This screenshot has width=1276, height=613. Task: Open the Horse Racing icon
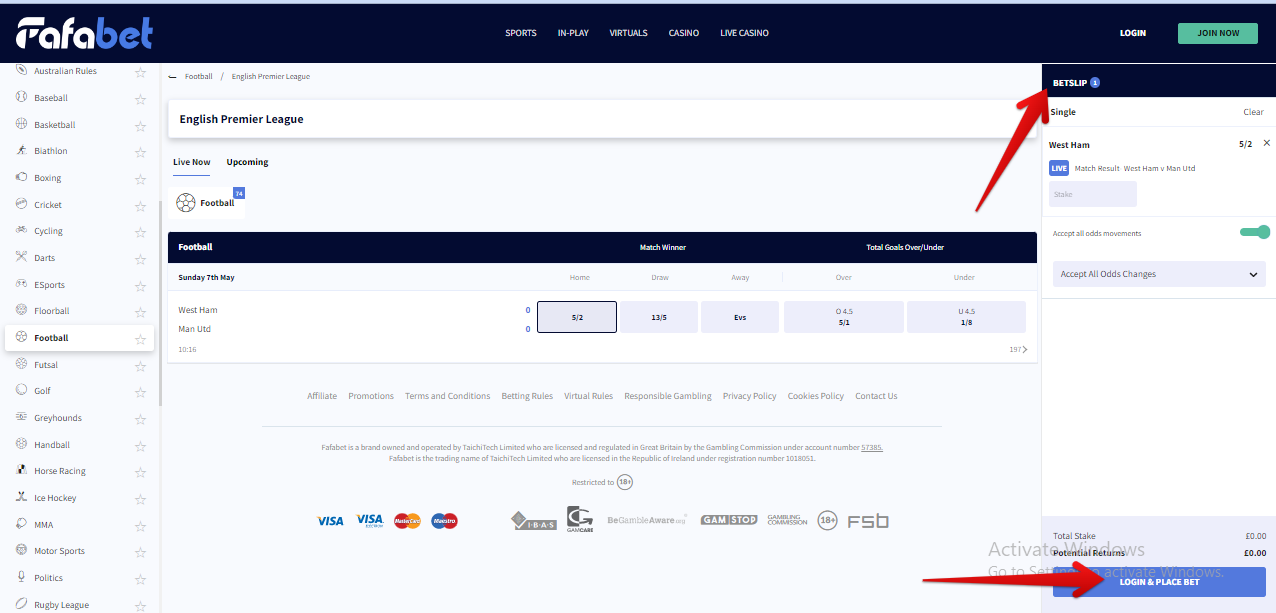(22, 470)
